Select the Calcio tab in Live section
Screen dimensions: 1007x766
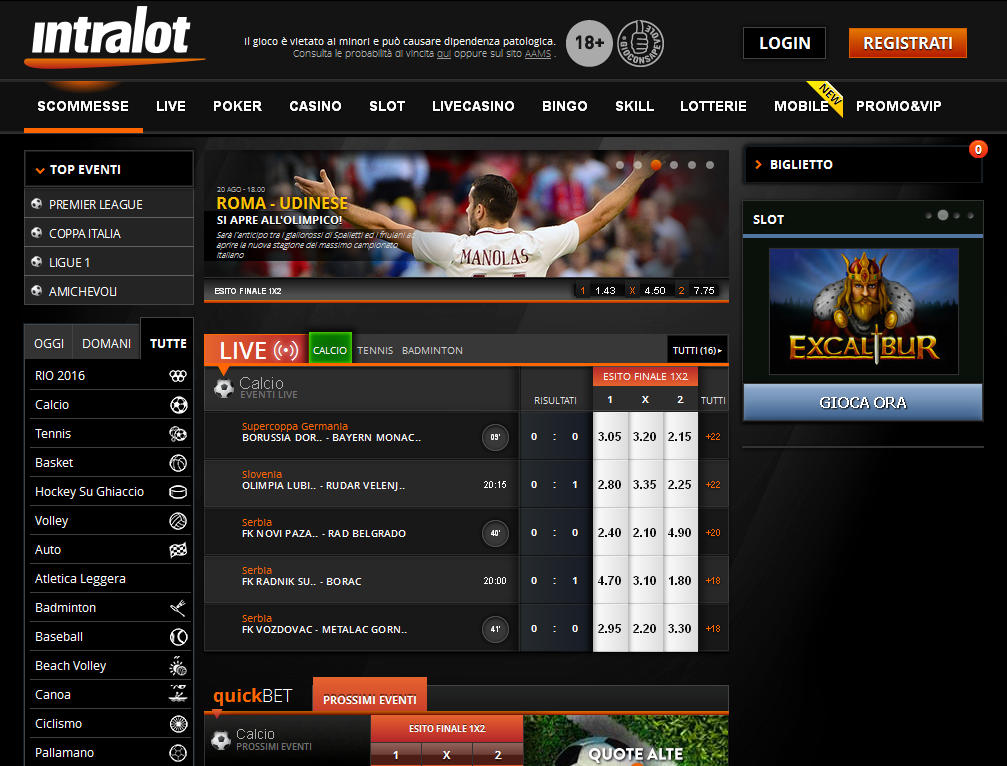pyautogui.click(x=330, y=348)
